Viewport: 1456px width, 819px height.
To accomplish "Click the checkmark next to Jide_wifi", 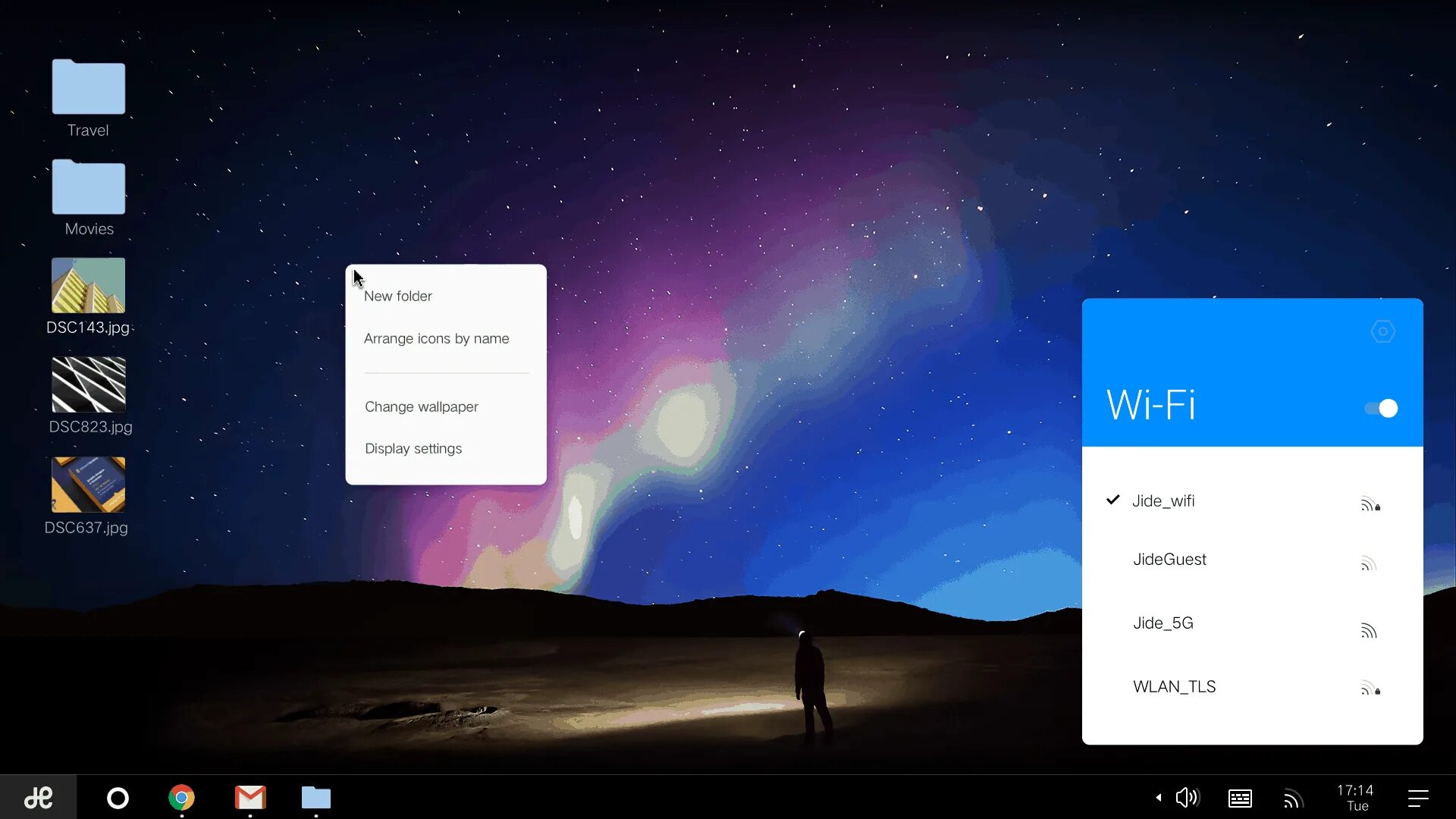I will pos(1112,500).
